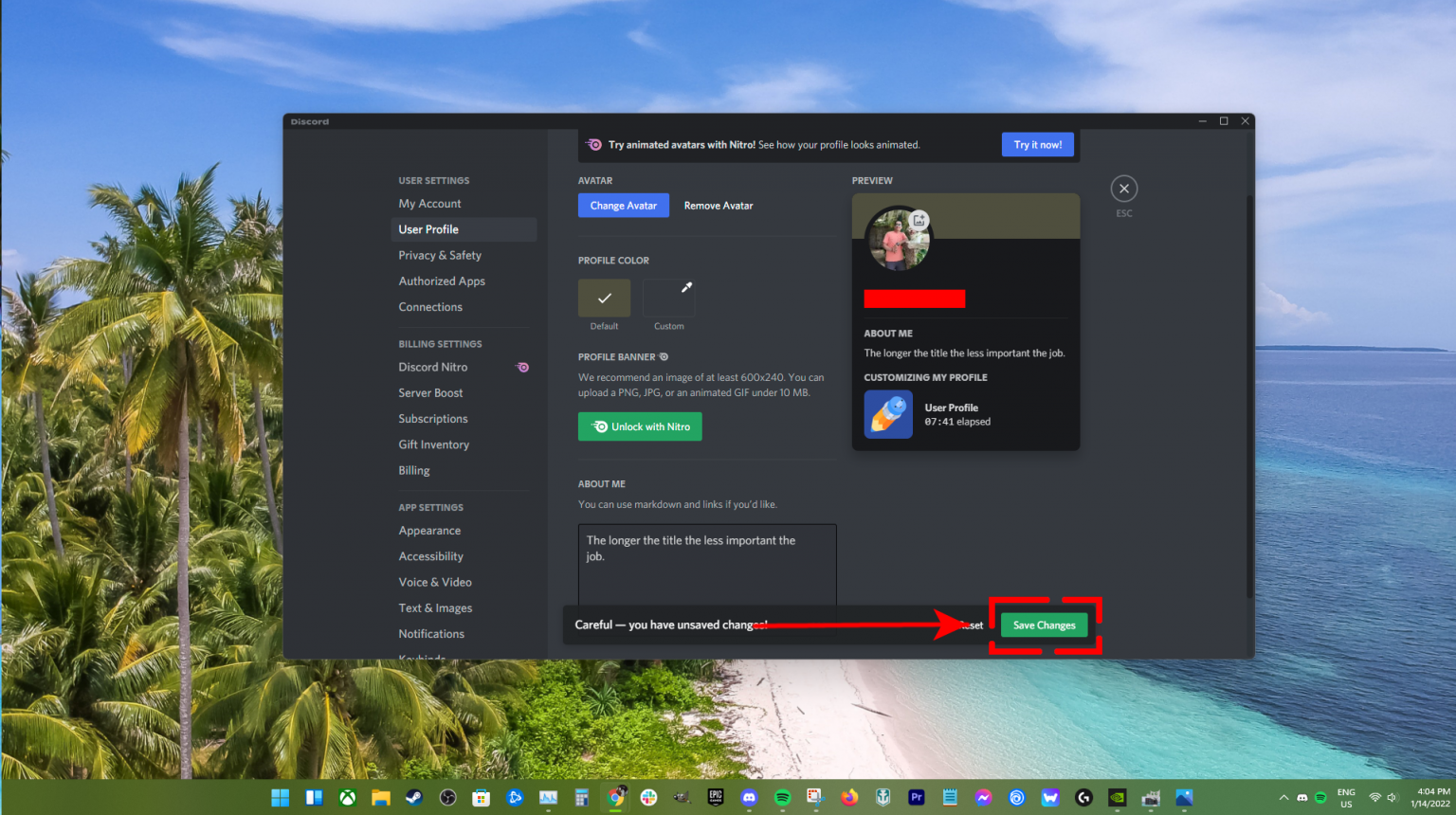Click the Nitro icon next to Profile Banner
The height and width of the screenshot is (815, 1456).
click(x=664, y=357)
